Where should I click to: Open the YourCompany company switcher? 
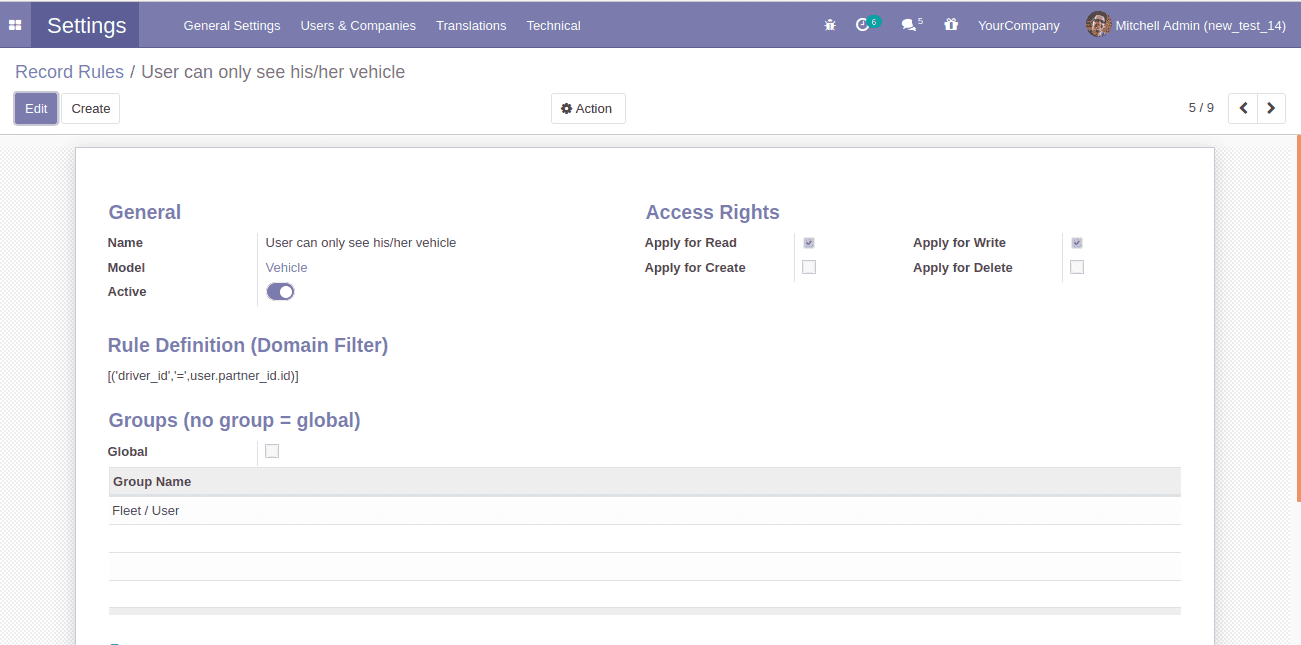pos(1018,25)
